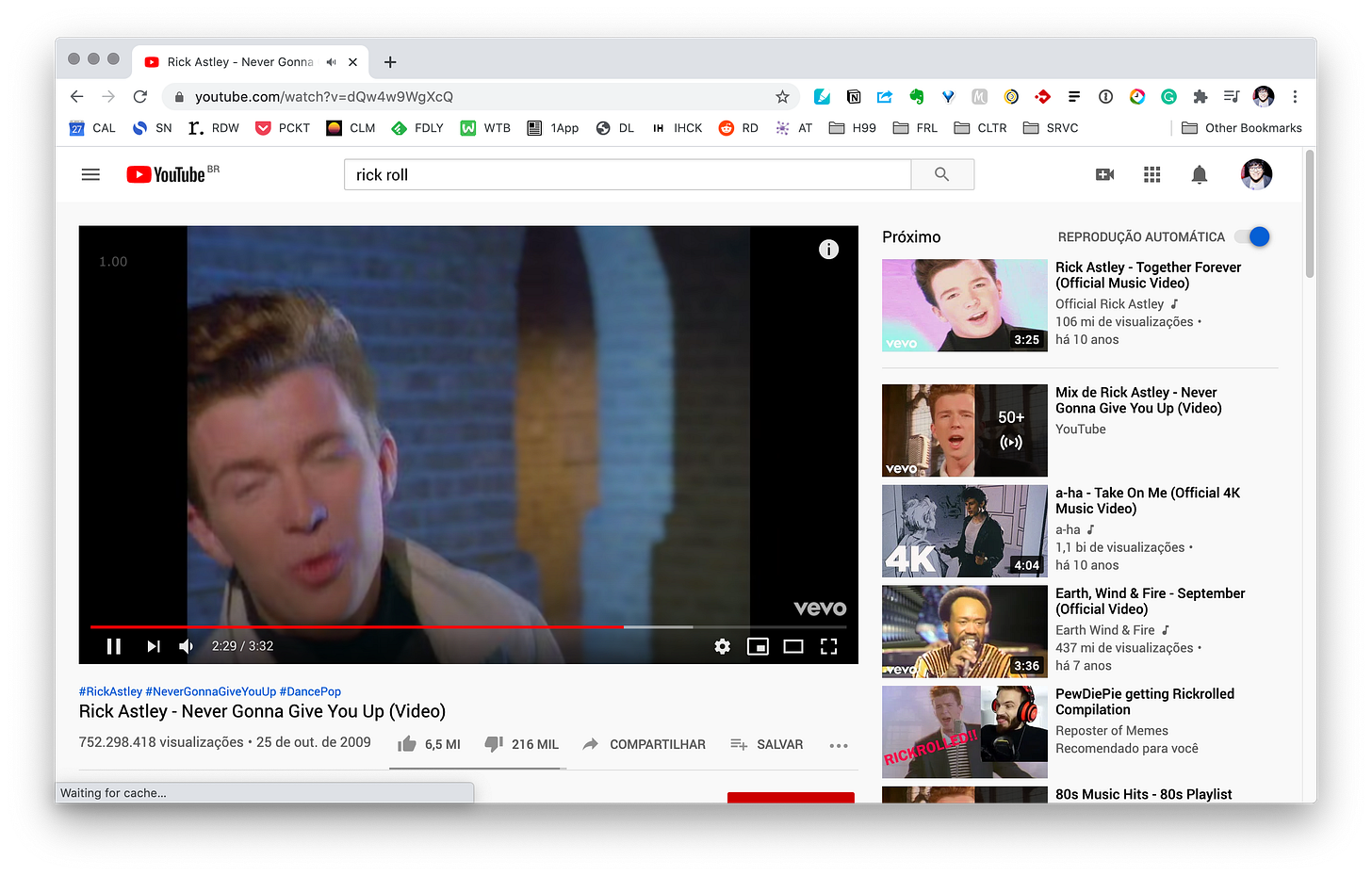The height and width of the screenshot is (876, 1372).
Task: Open the WTB bookmark
Action: pos(485,128)
